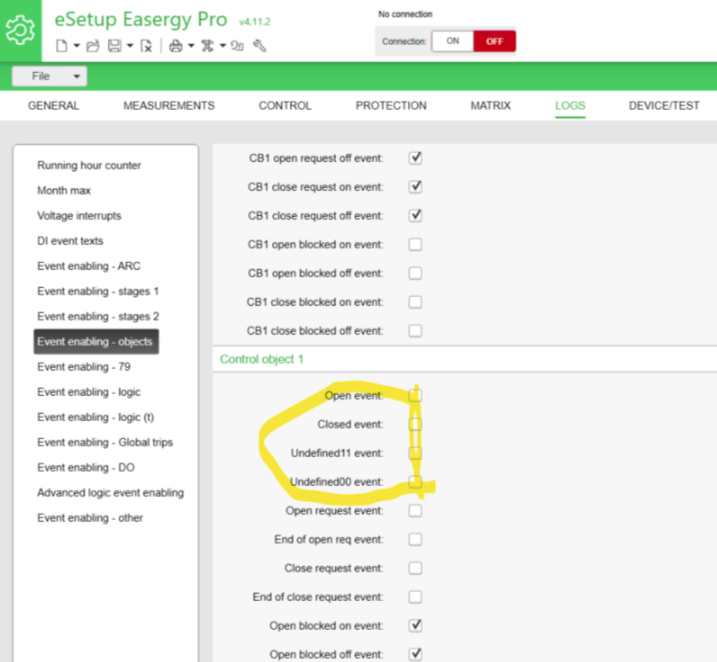This screenshot has height=662, width=717.
Task: Uncheck Open blocked off event
Action: [x=415, y=654]
